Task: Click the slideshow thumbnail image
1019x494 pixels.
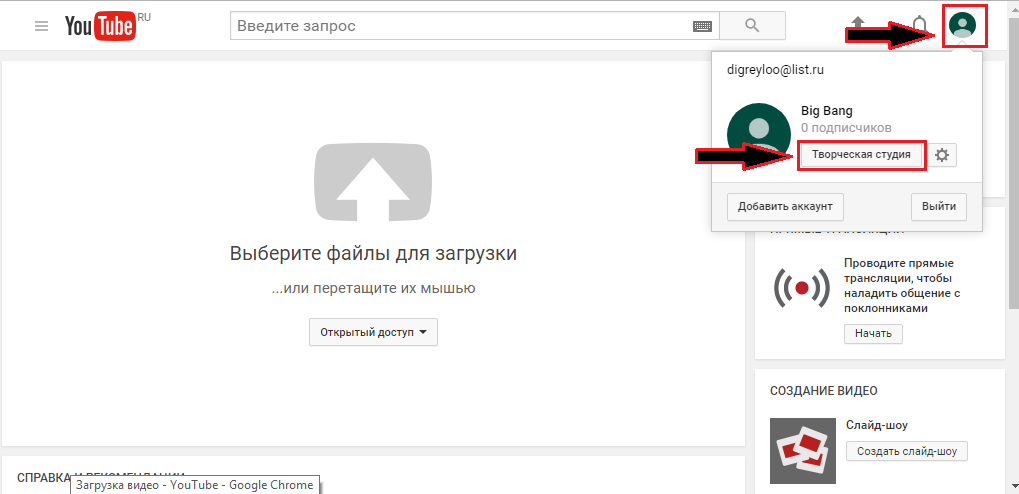Action: tap(803, 450)
